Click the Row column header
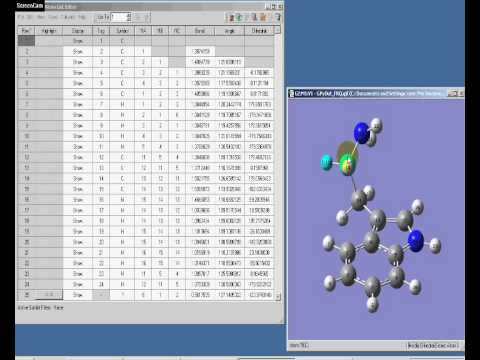The image size is (480, 360). point(26,31)
